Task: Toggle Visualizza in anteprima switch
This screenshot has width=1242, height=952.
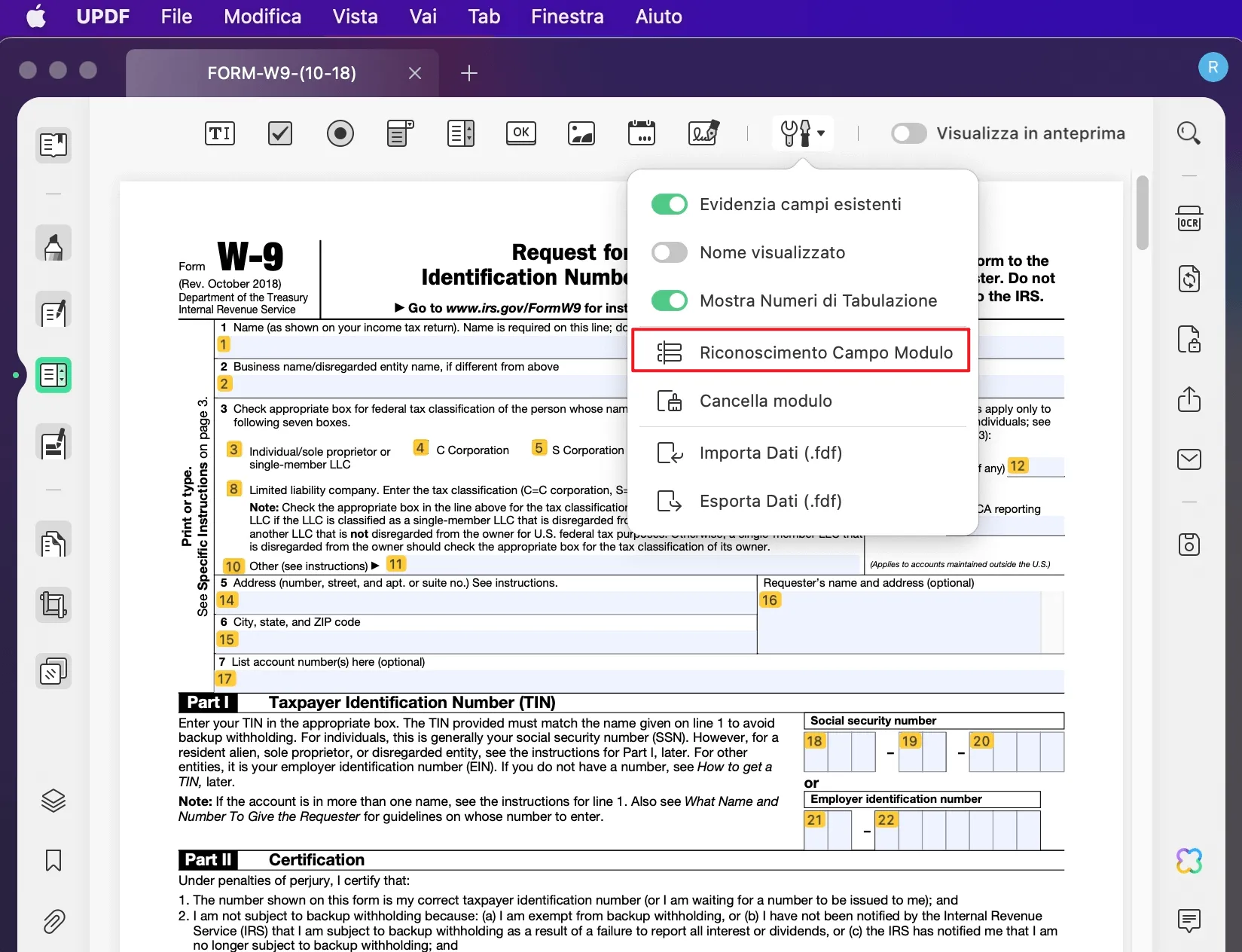Action: (909, 133)
